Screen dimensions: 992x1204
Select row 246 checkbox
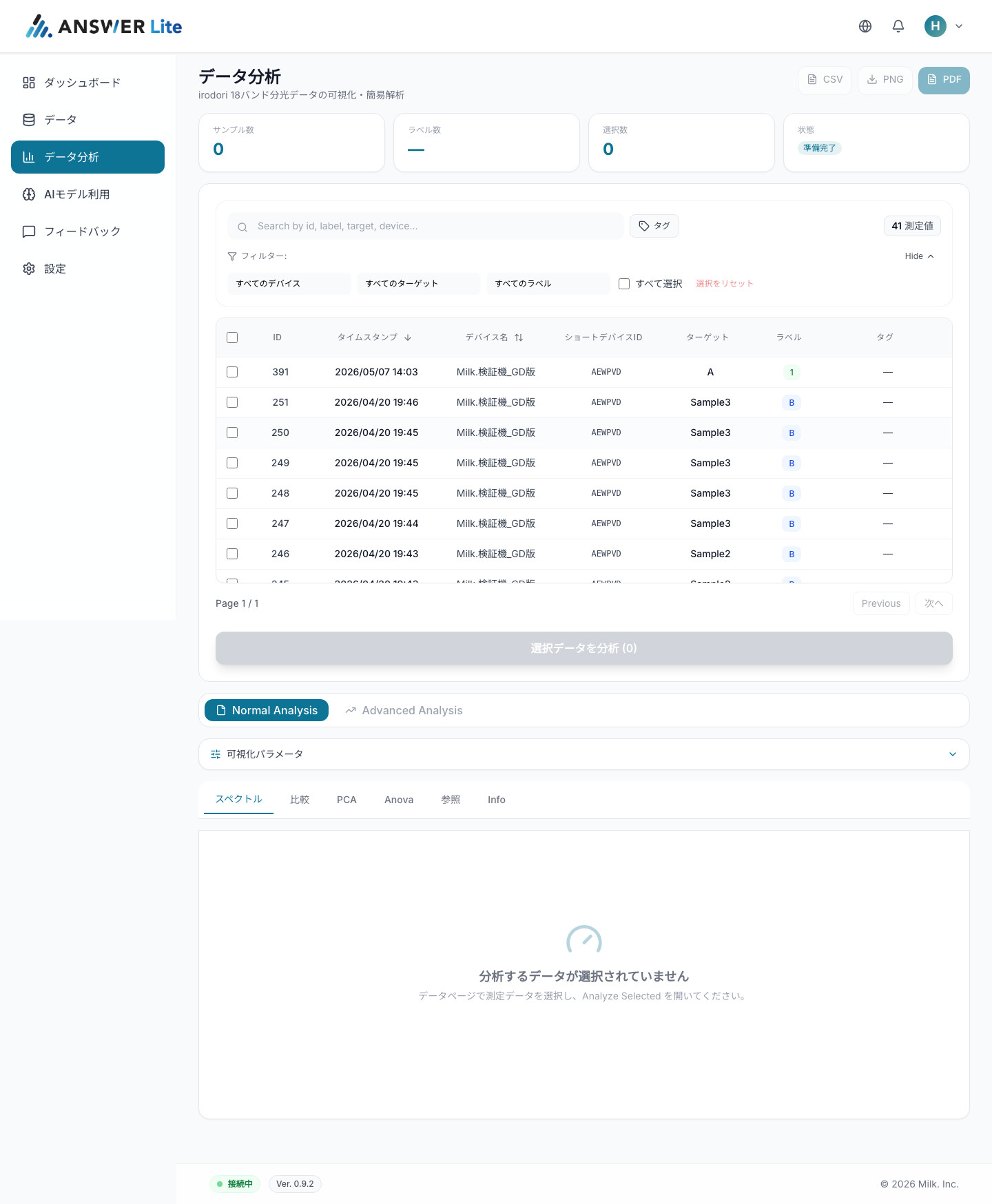[232, 554]
